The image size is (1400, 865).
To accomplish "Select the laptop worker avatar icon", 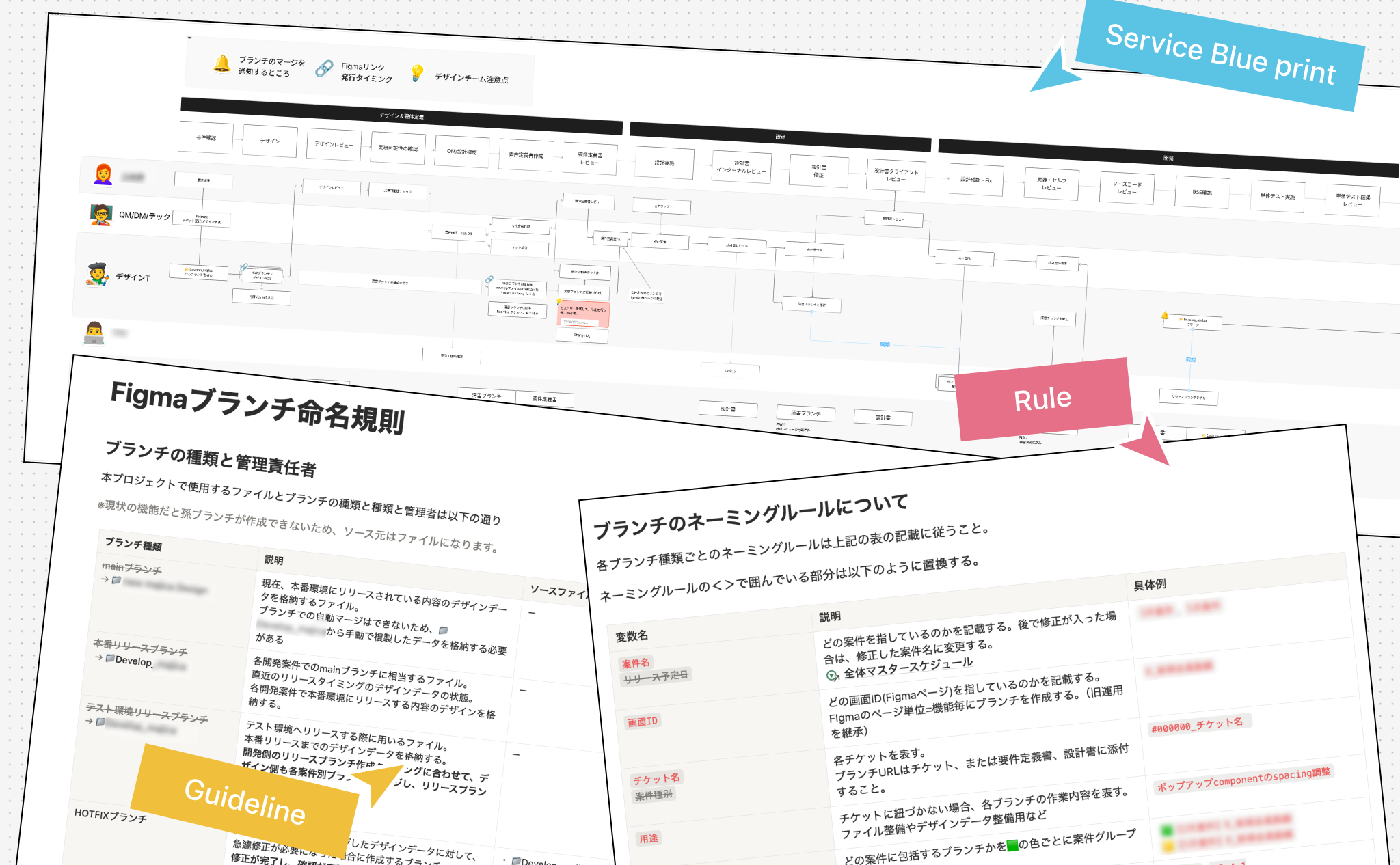I will click(94, 333).
